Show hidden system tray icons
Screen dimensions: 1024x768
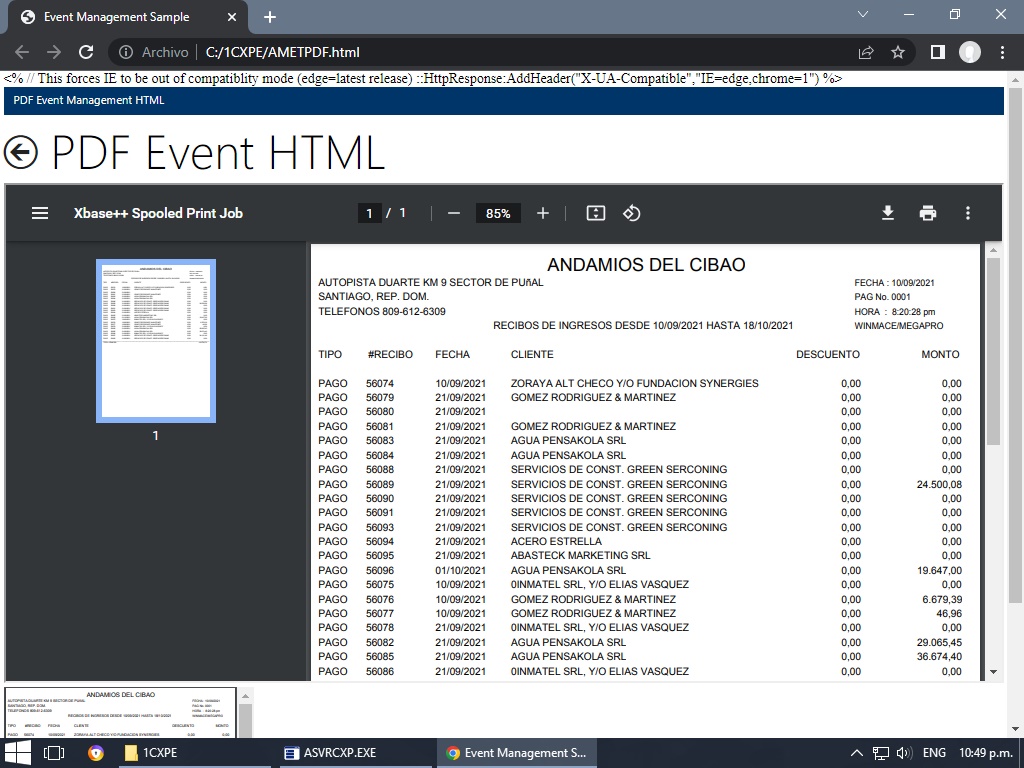(857, 753)
